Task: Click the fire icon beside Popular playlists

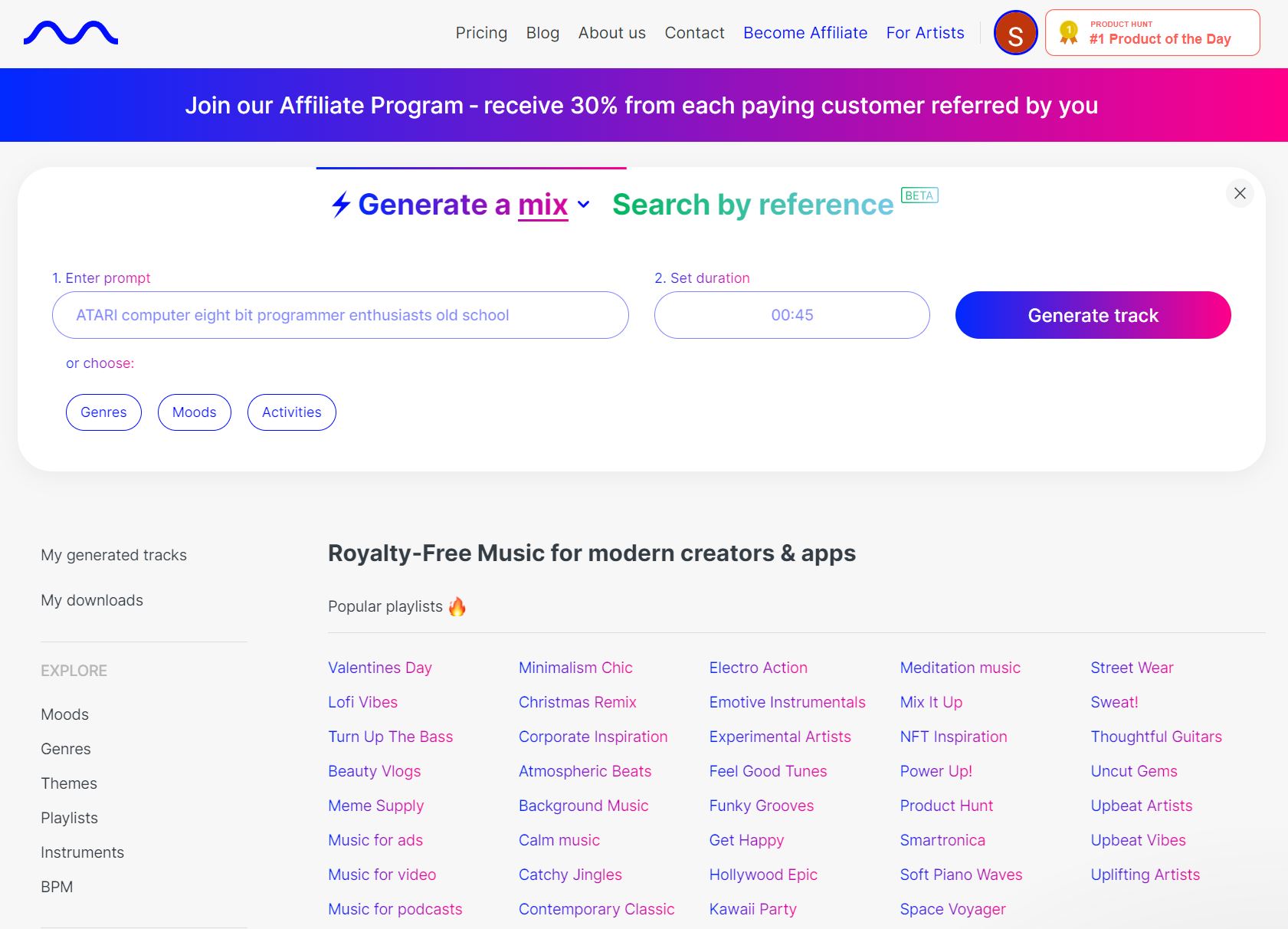Action: 457,606
